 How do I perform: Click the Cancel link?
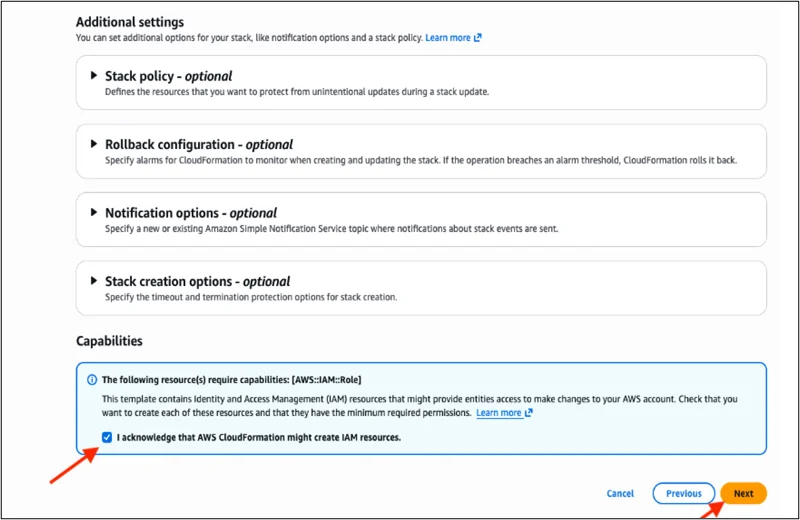(x=620, y=493)
